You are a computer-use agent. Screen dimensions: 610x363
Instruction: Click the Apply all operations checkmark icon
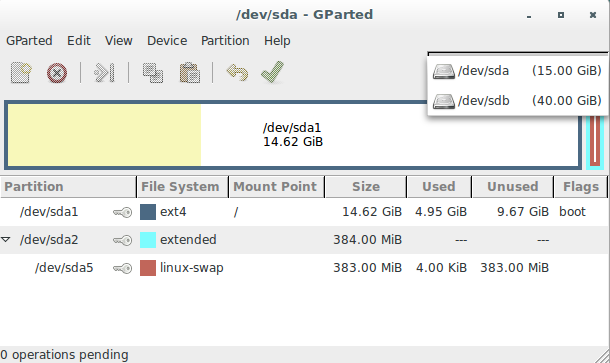[272, 72]
